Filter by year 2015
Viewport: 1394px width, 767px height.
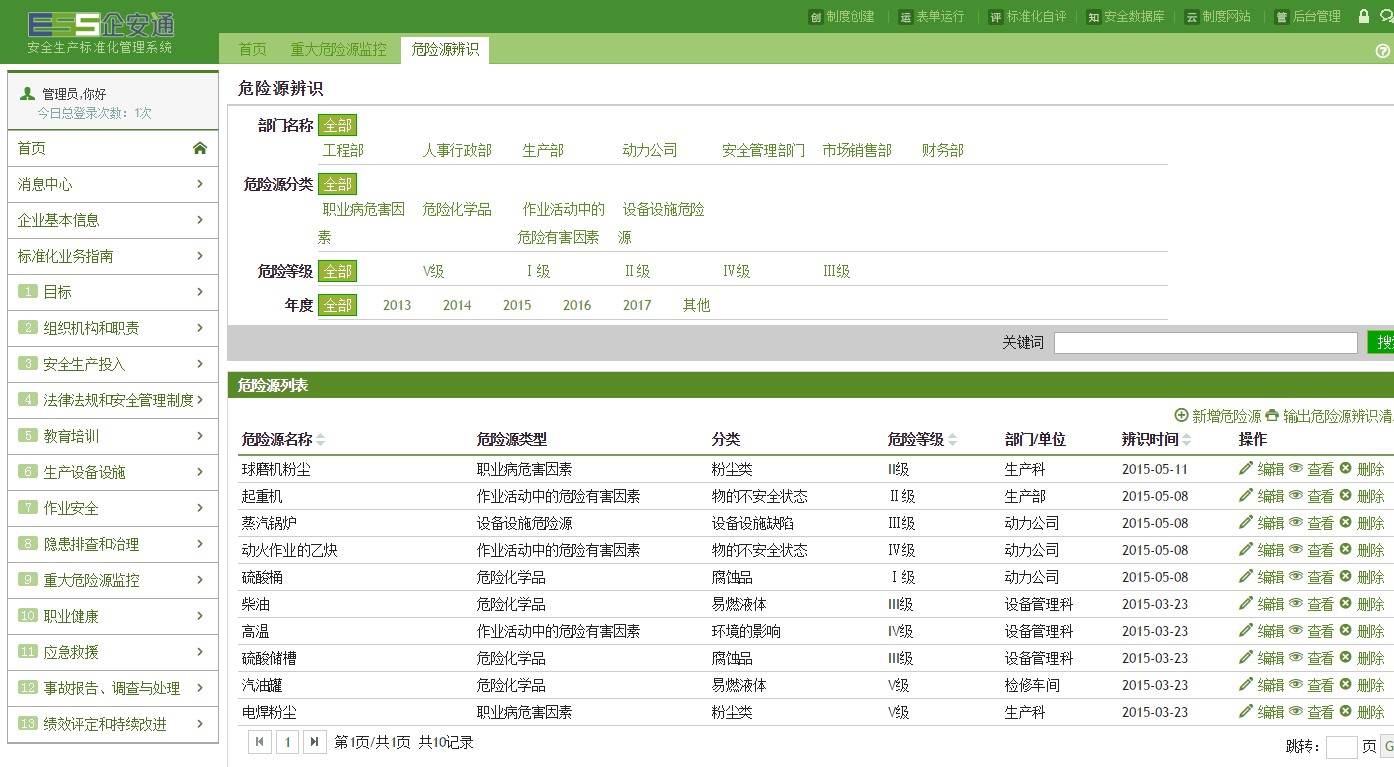click(x=517, y=305)
